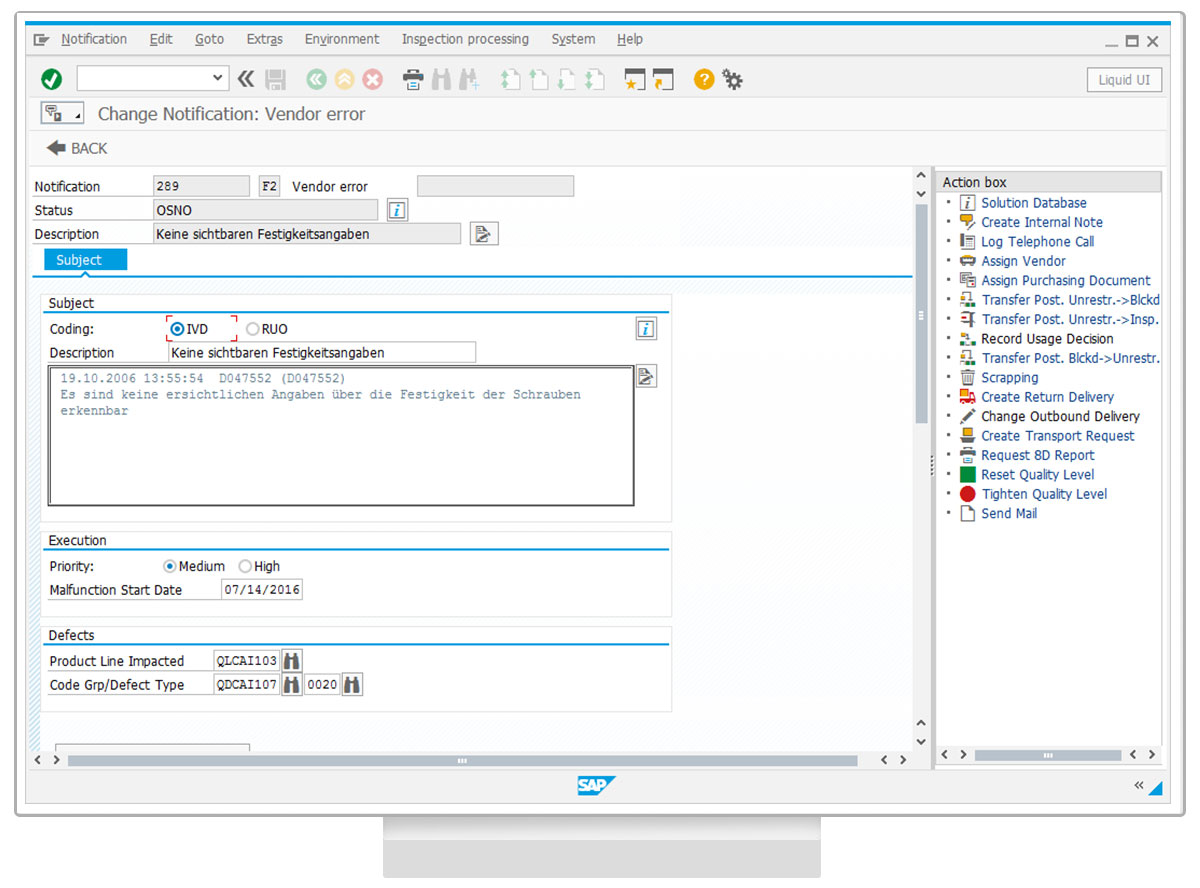Click the orange Help question mark icon
The width and height of the screenshot is (1200, 888).
pos(704,80)
